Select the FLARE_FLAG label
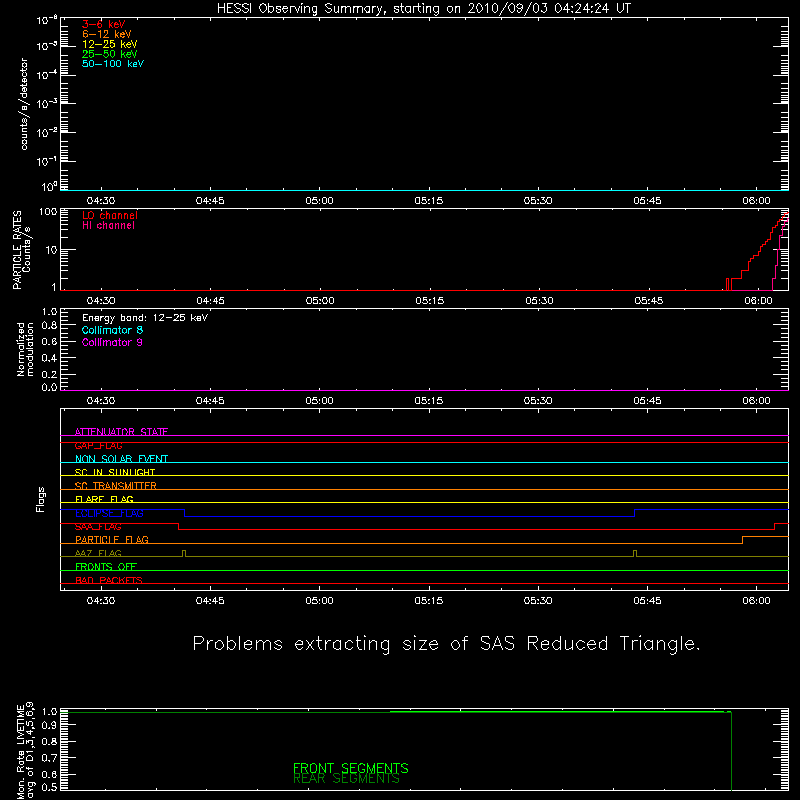 pos(104,499)
